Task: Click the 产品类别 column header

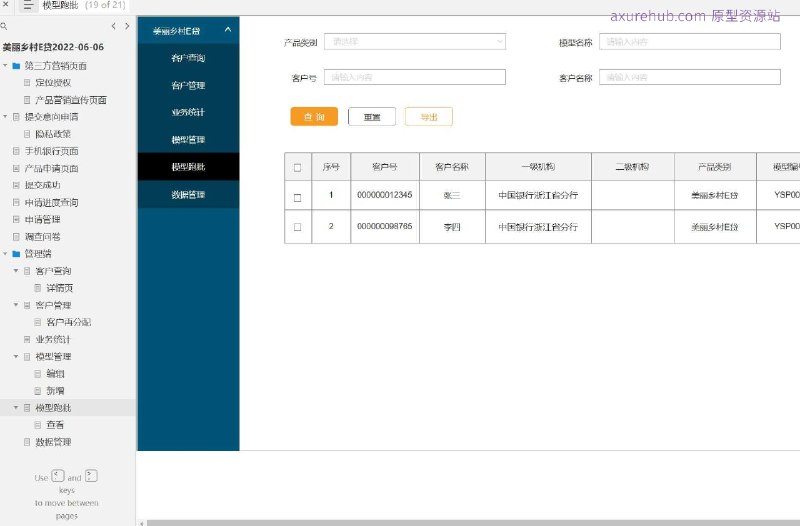Action: [715, 166]
